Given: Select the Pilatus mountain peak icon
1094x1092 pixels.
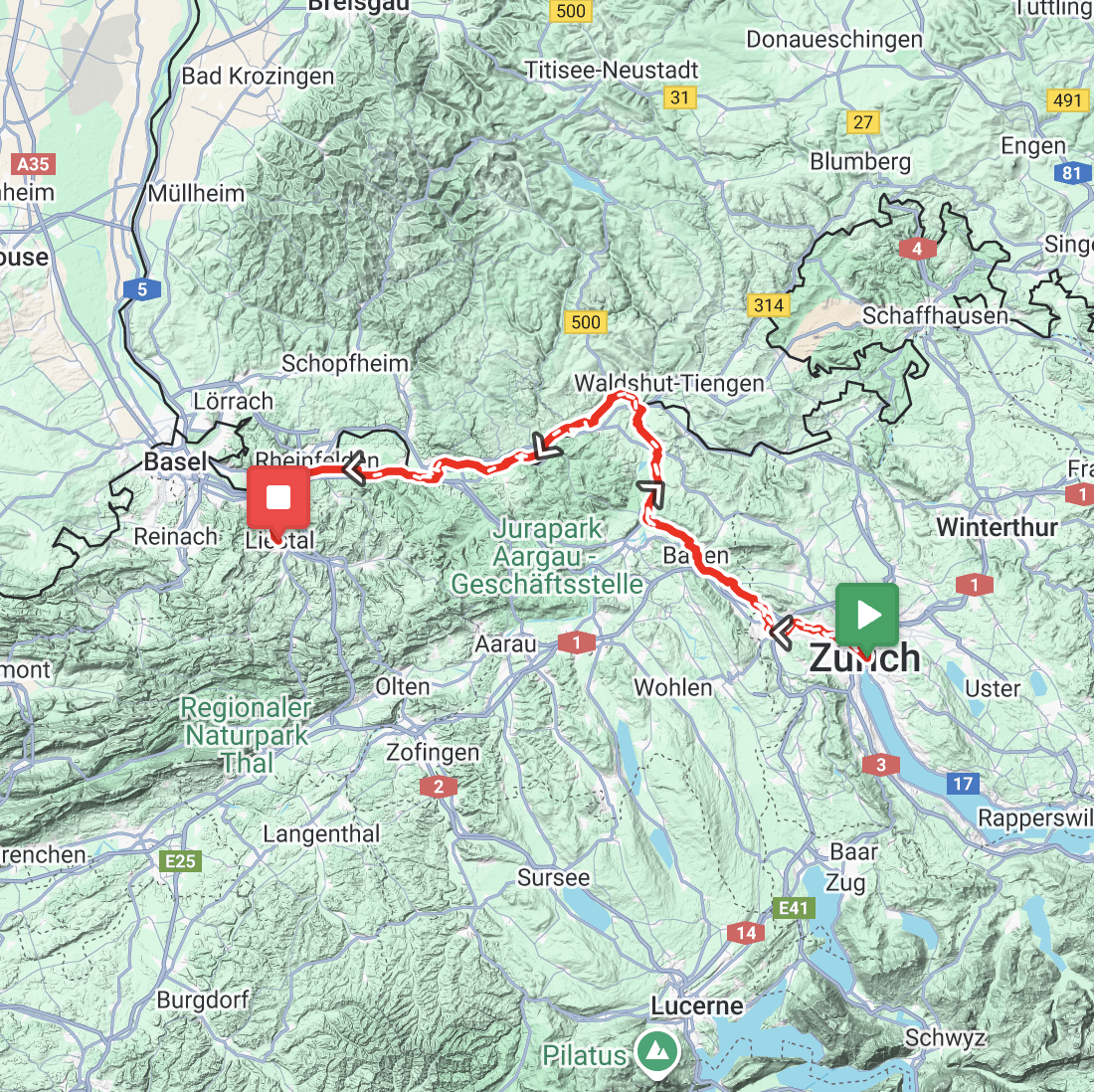Looking at the screenshot, I should point(656,1051).
